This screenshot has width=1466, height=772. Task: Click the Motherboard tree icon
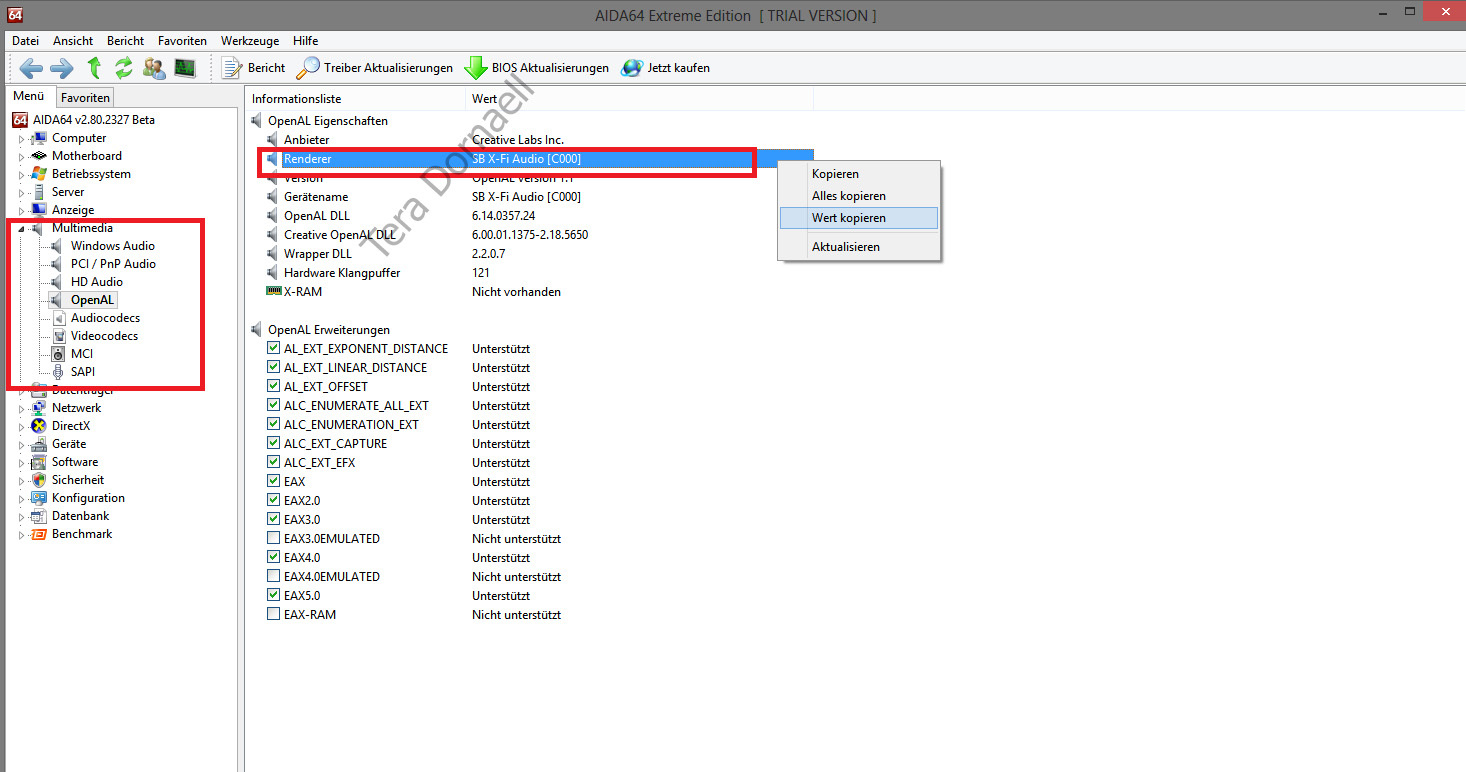click(39, 156)
